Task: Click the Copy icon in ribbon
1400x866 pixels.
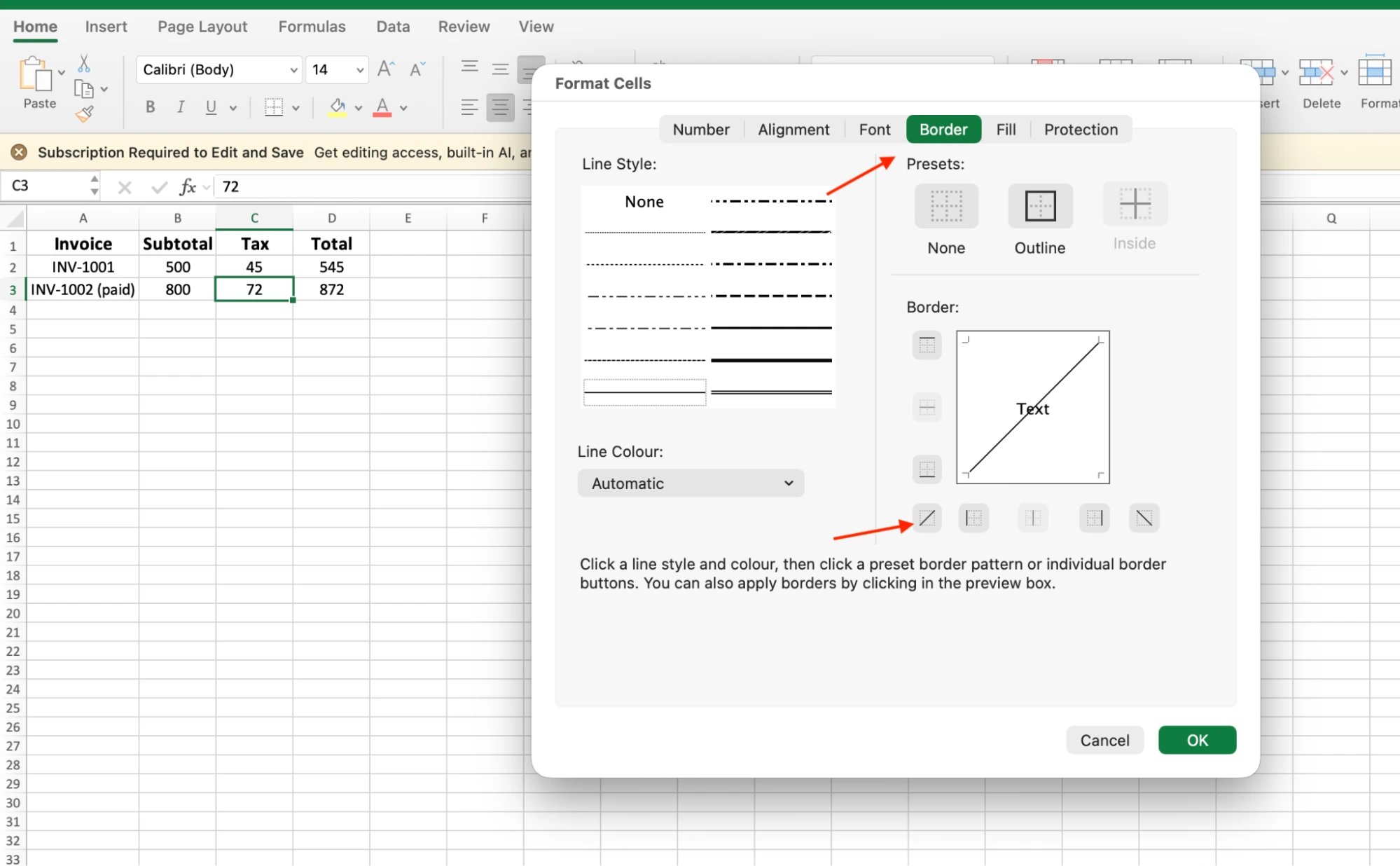Action: click(84, 89)
